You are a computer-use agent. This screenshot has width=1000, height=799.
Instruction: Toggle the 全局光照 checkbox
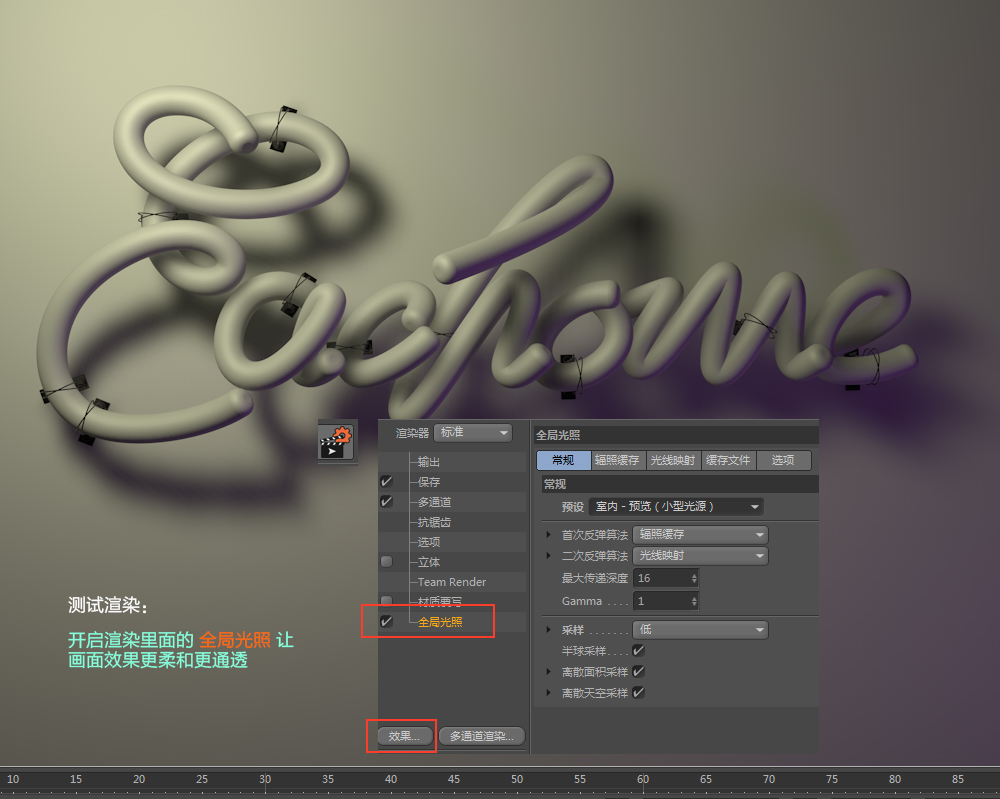tap(386, 621)
